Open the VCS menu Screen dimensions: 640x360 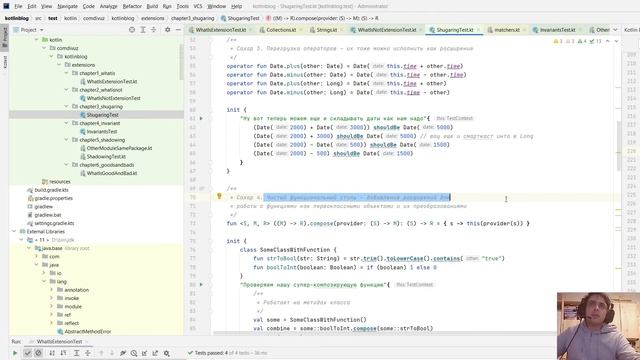coord(198,6)
